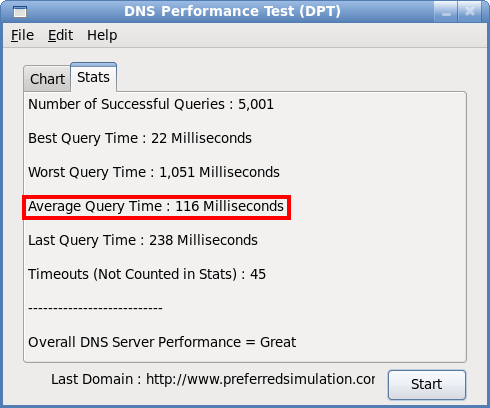Minimize the DNS Performance Test window
Viewport: 490px width, 408px height.
click(x=446, y=12)
